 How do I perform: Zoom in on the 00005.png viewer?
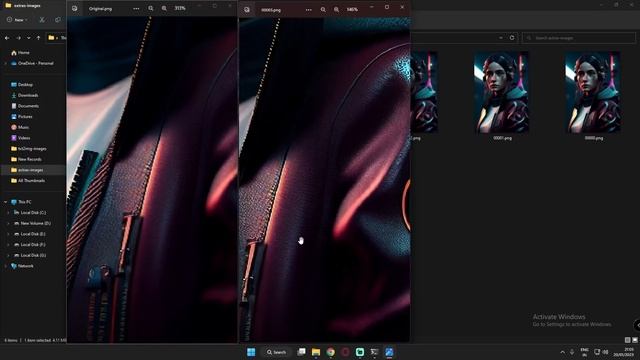point(336,9)
